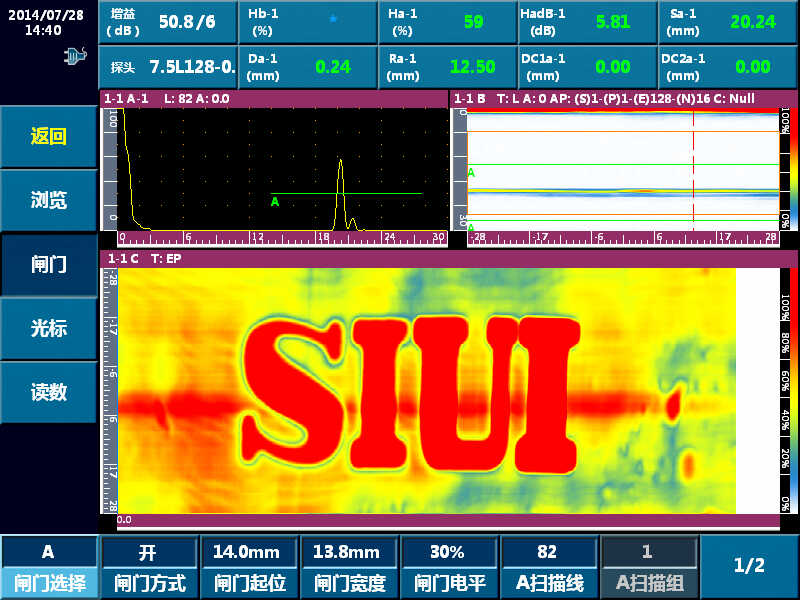The height and width of the screenshot is (600, 800).
Task: Open the 探头 probe selection 7.5L128
Action: 168,67
